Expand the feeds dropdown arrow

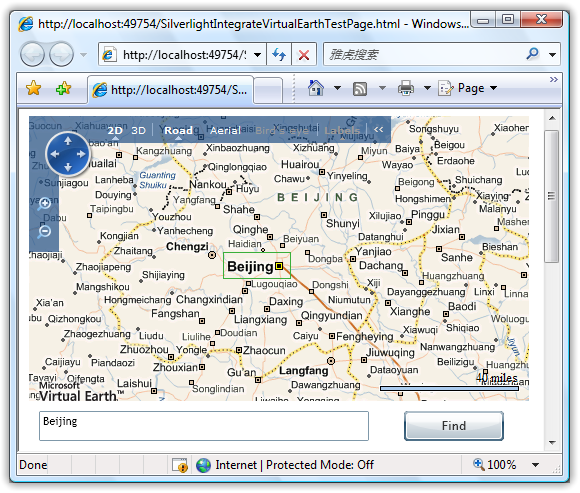(382, 88)
